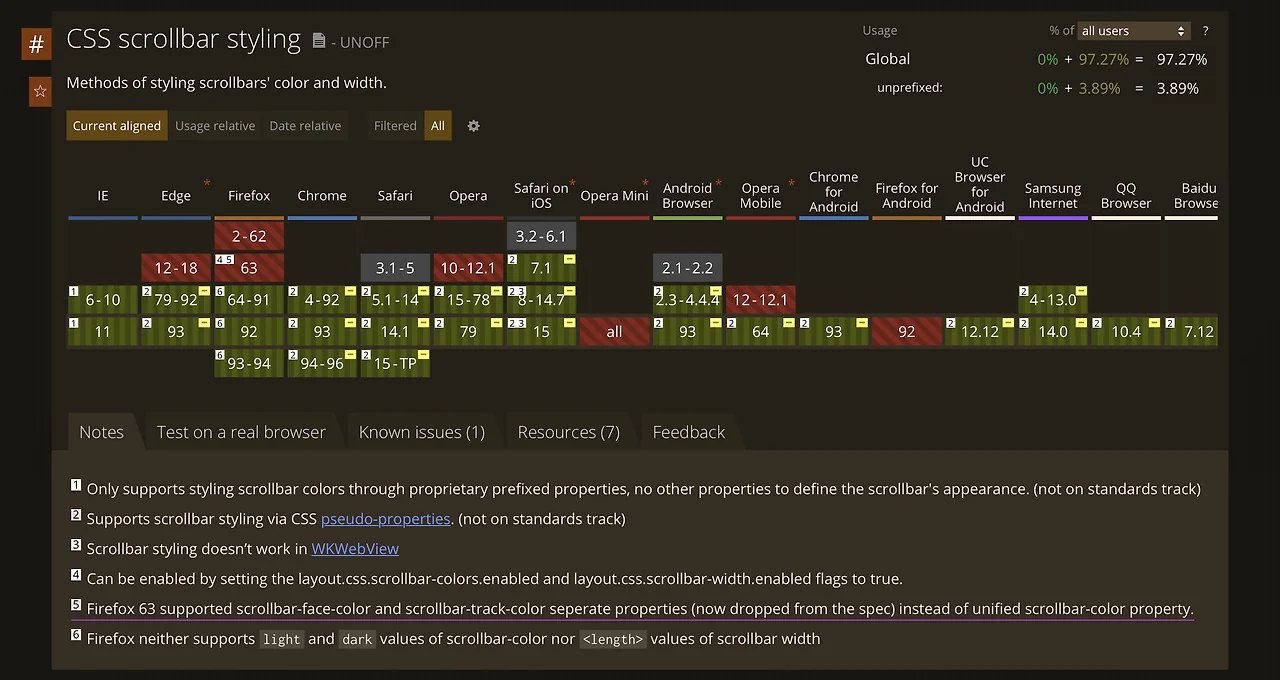Screen dimensions: 1280x680
Task: Open the Resources (7) tab
Action: (568, 432)
